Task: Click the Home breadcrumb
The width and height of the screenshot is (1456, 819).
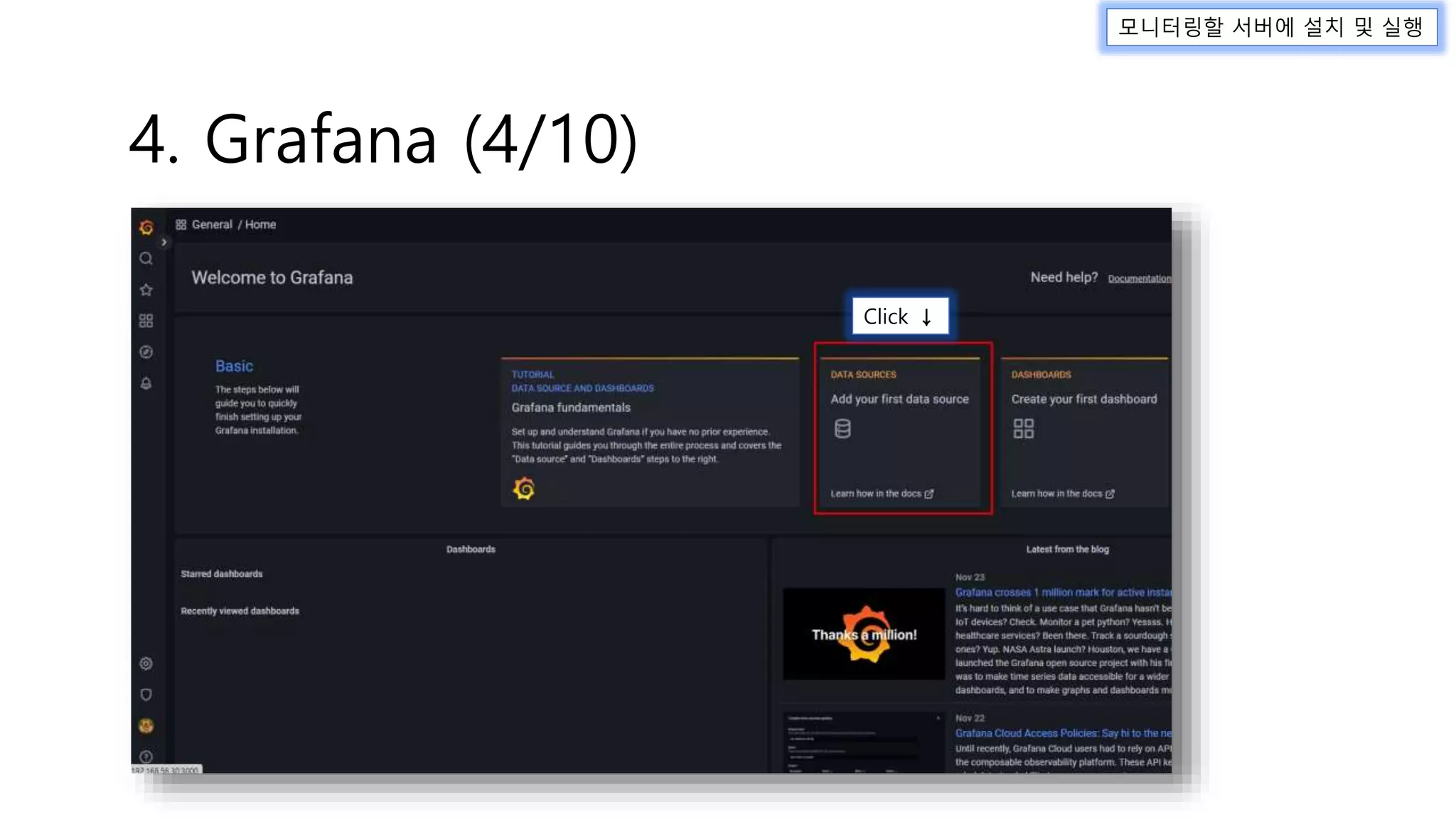Action: pyautogui.click(x=260, y=225)
